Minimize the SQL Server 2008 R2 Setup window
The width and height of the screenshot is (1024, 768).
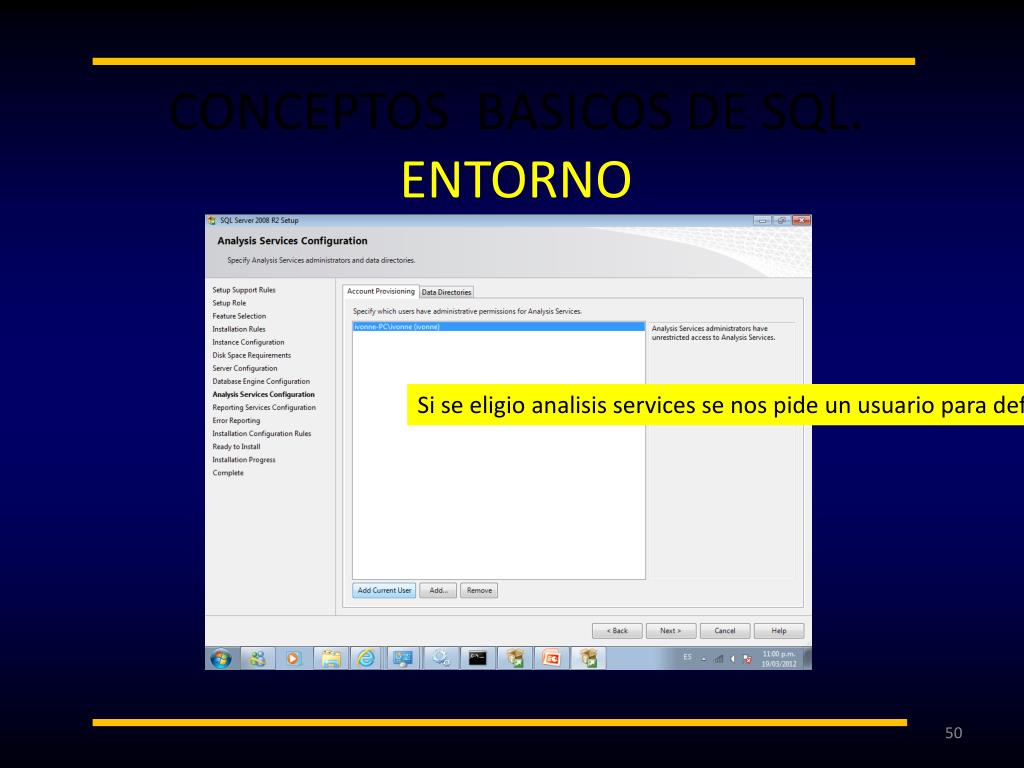click(762, 221)
